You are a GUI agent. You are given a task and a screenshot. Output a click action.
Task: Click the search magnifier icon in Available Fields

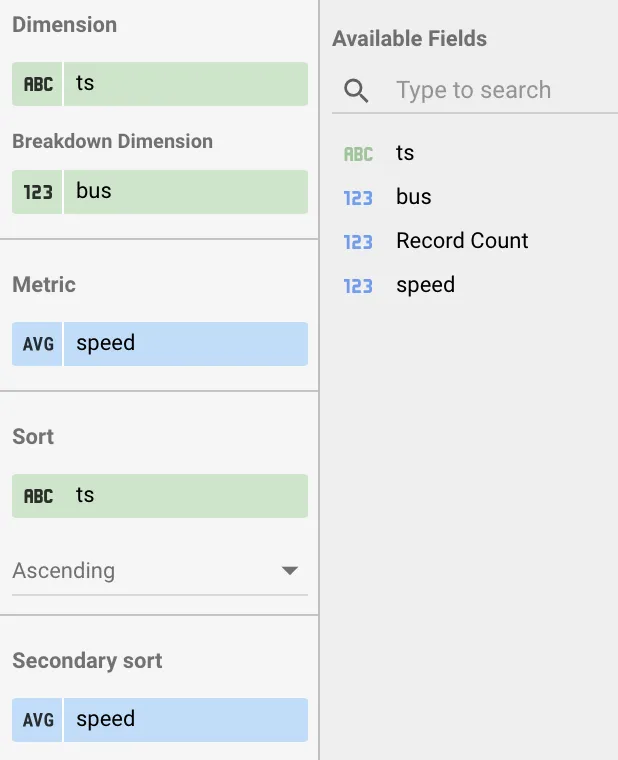tap(356, 91)
